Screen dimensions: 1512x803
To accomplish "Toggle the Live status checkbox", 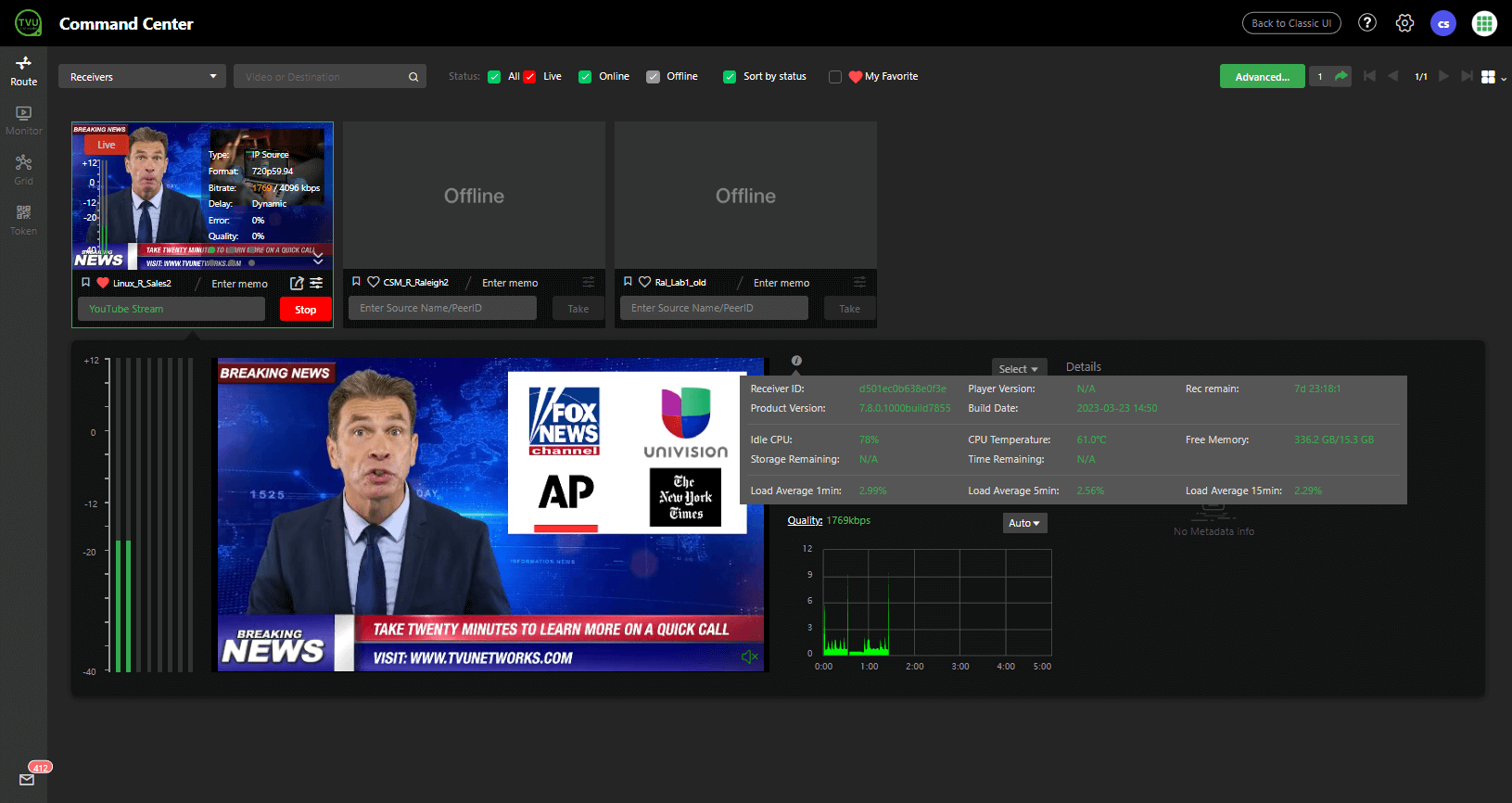I will point(529,77).
